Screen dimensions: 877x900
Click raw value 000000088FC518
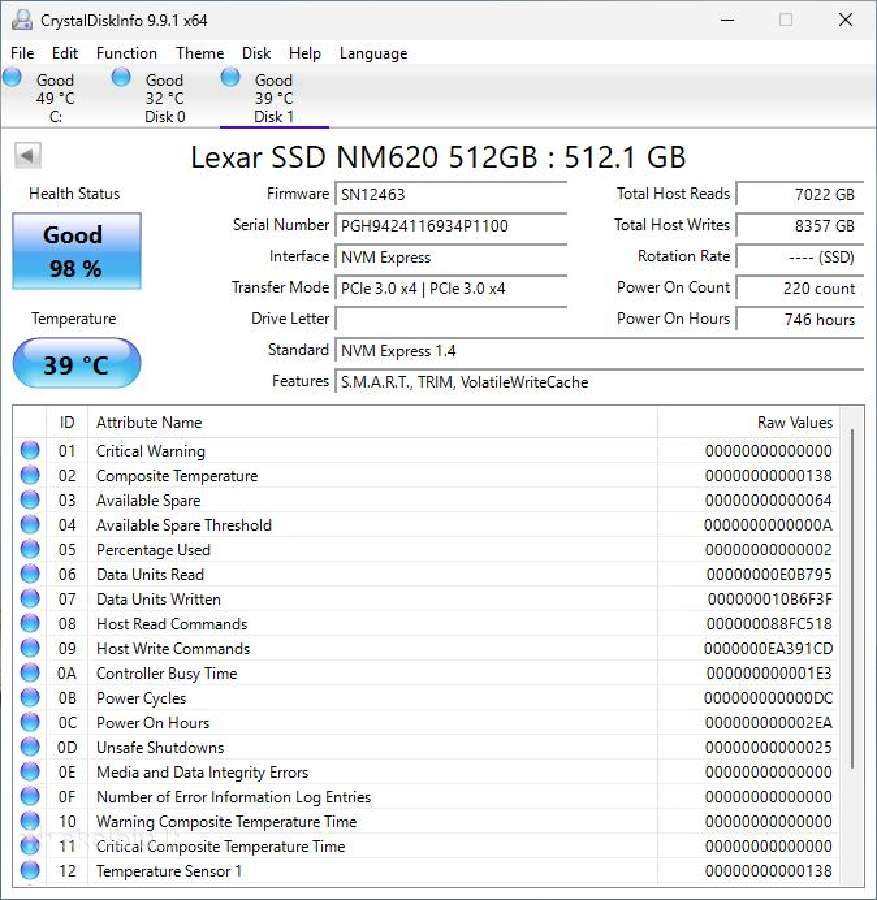(769, 623)
